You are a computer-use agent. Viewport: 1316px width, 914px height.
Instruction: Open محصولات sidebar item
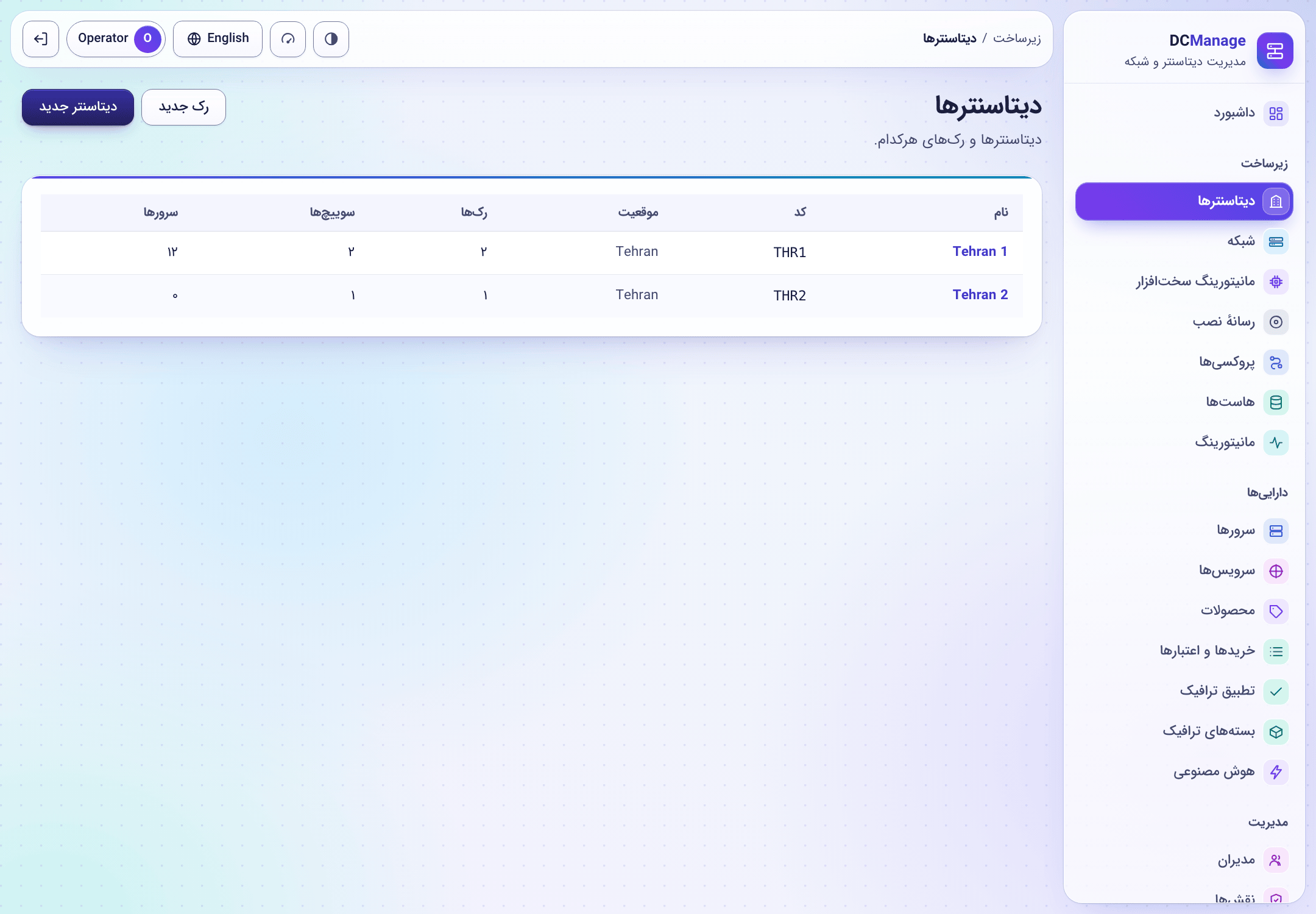pyautogui.click(x=1184, y=611)
